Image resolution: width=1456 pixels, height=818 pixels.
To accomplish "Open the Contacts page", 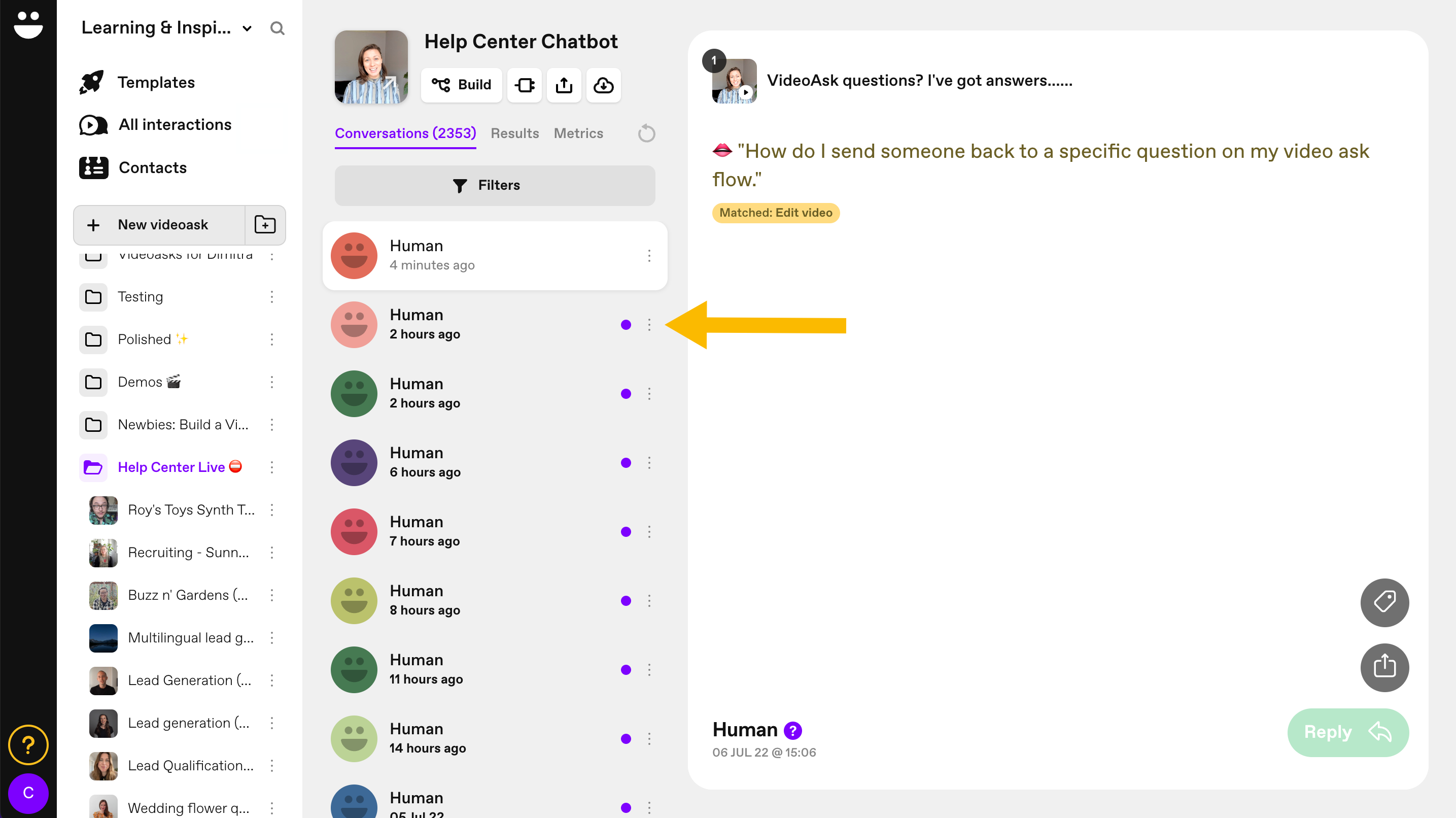I will [x=133, y=168].
